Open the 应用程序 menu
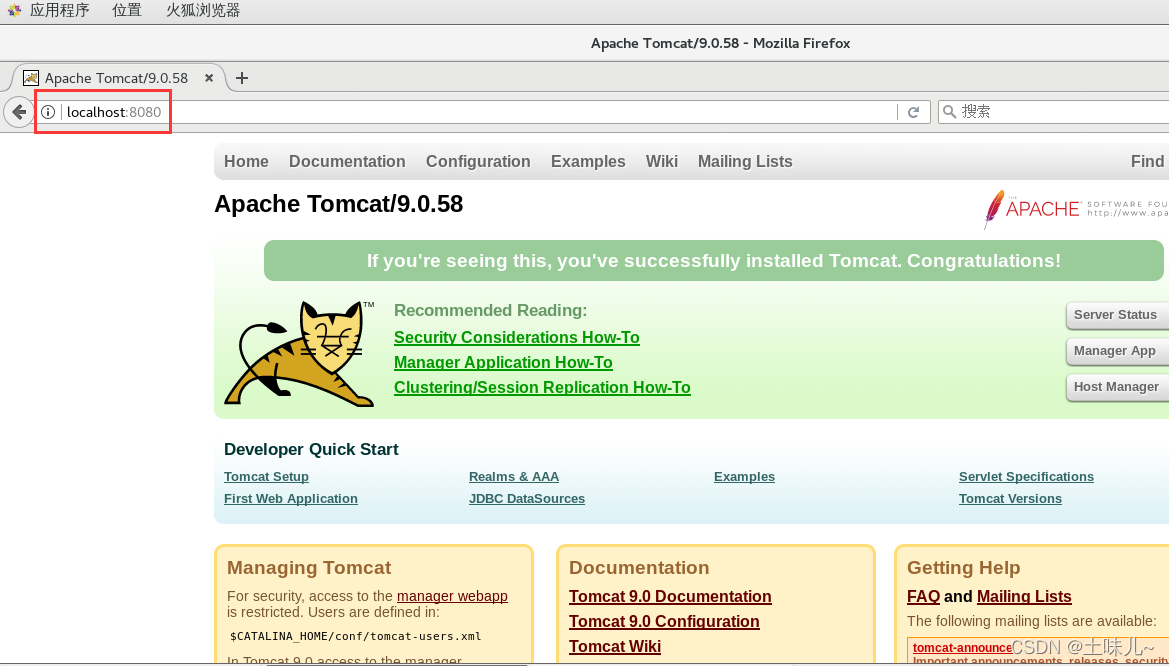The height and width of the screenshot is (666, 1169). click(x=59, y=10)
